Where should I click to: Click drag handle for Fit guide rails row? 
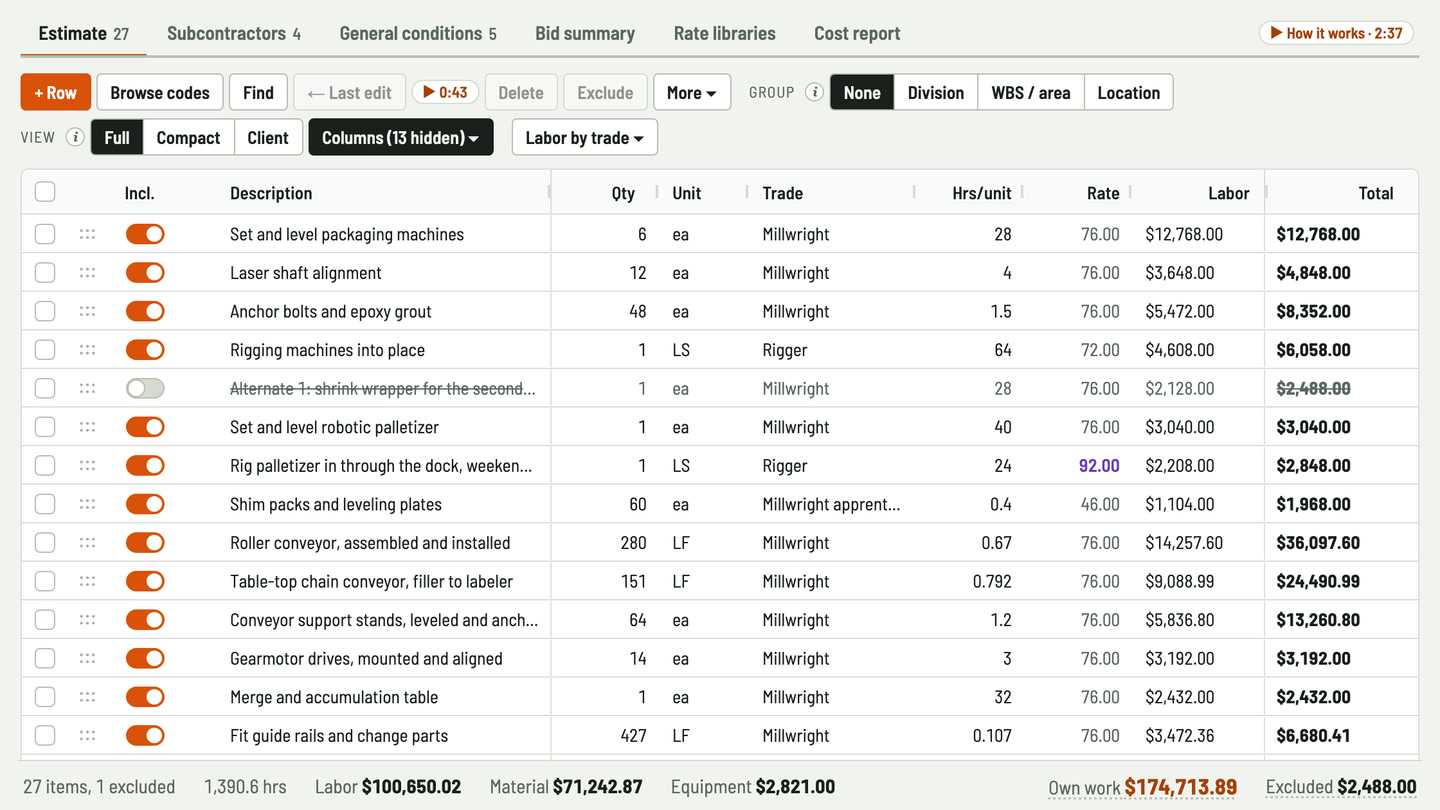pyautogui.click(x=87, y=736)
